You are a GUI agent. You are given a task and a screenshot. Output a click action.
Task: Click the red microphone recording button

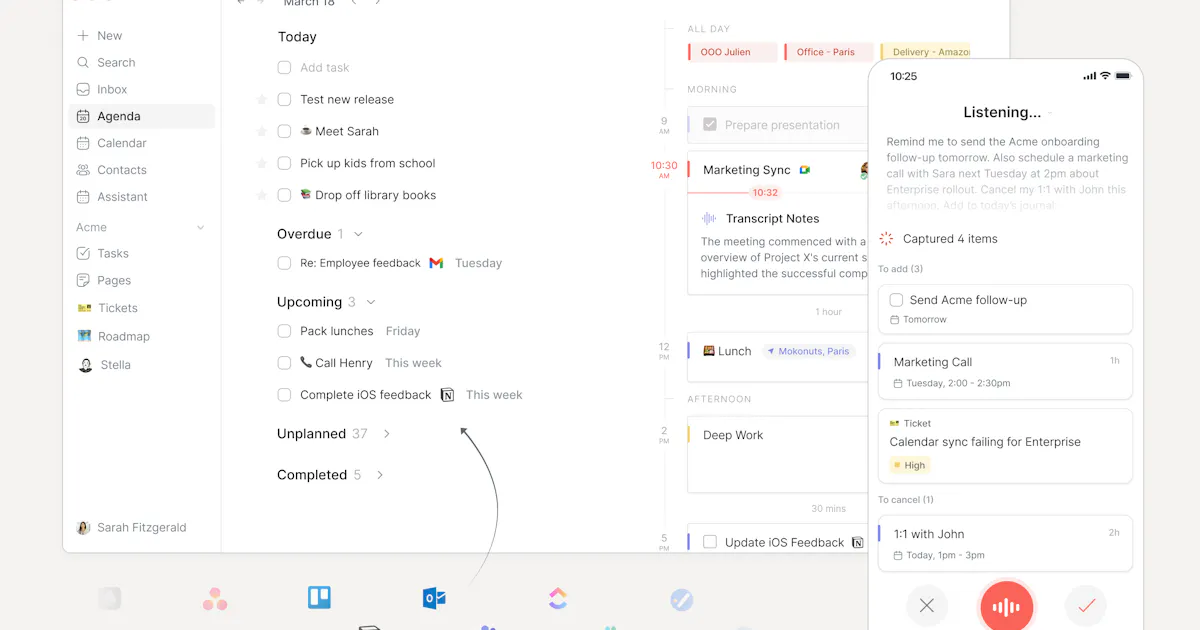[1006, 605]
